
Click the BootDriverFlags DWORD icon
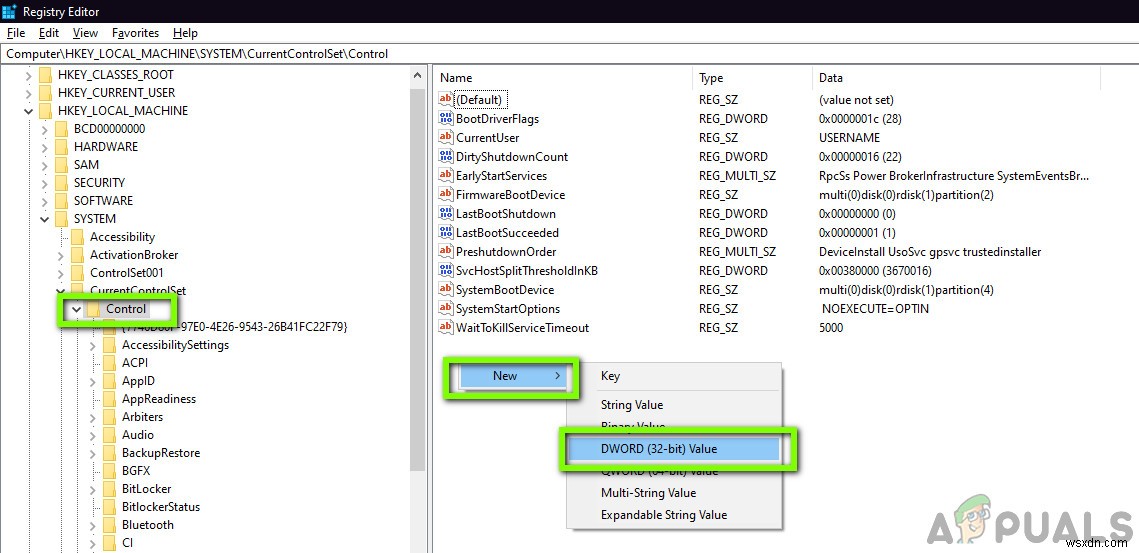[x=446, y=118]
